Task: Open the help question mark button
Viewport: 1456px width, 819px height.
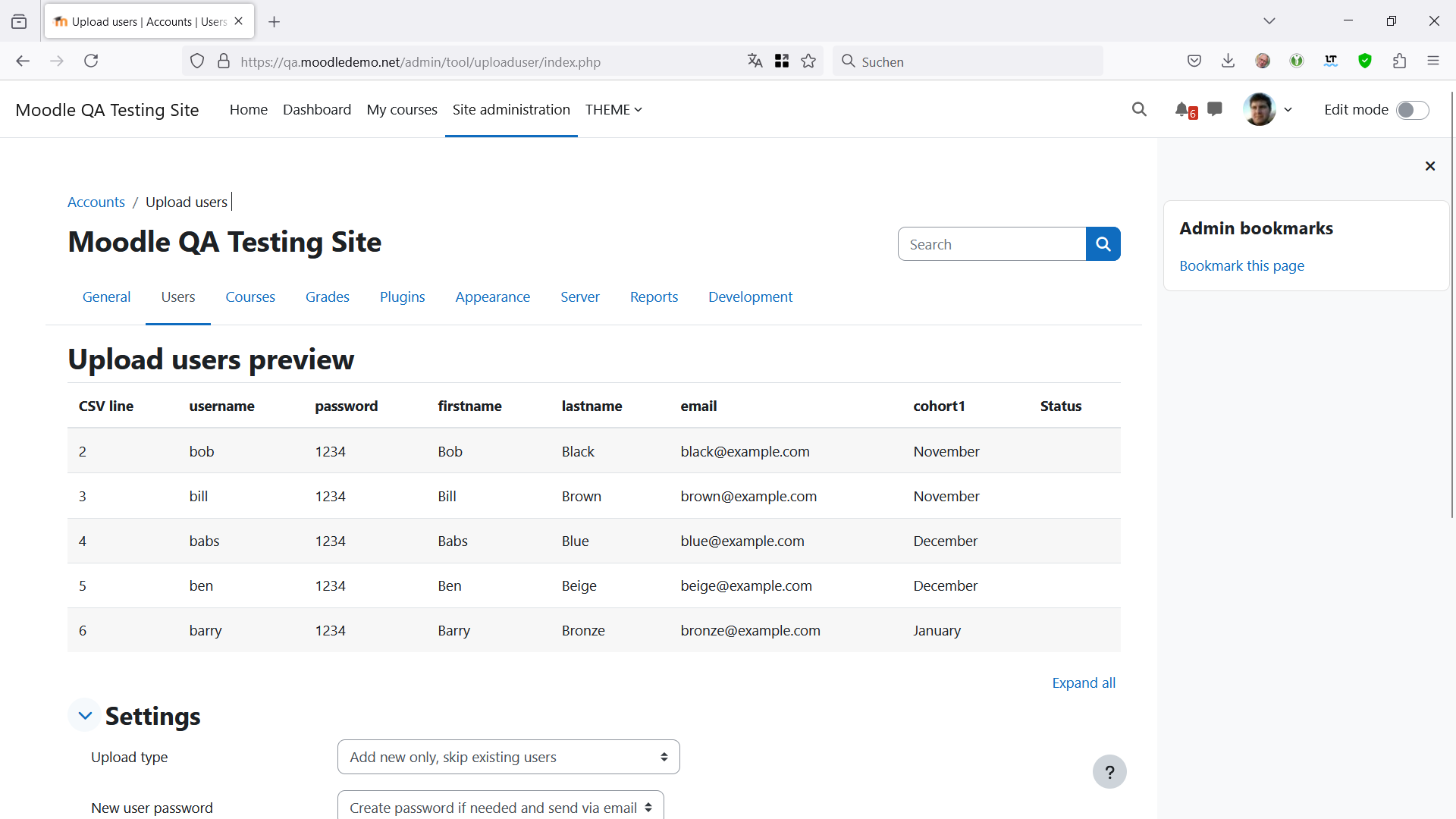Action: pos(1109,772)
